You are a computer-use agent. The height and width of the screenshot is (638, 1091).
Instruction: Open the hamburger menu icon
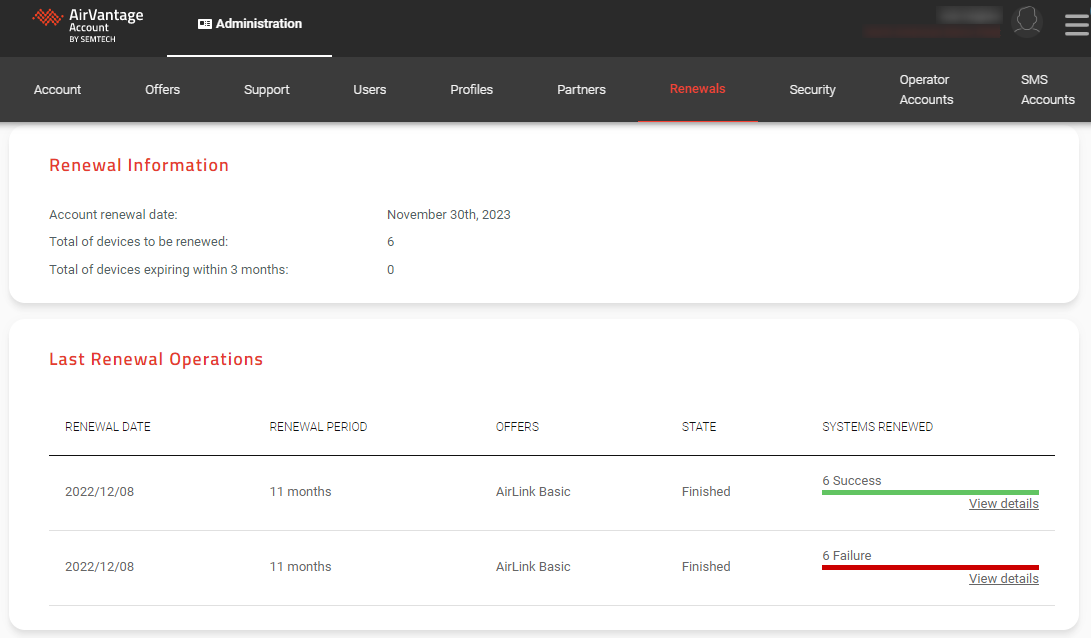tap(1076, 24)
